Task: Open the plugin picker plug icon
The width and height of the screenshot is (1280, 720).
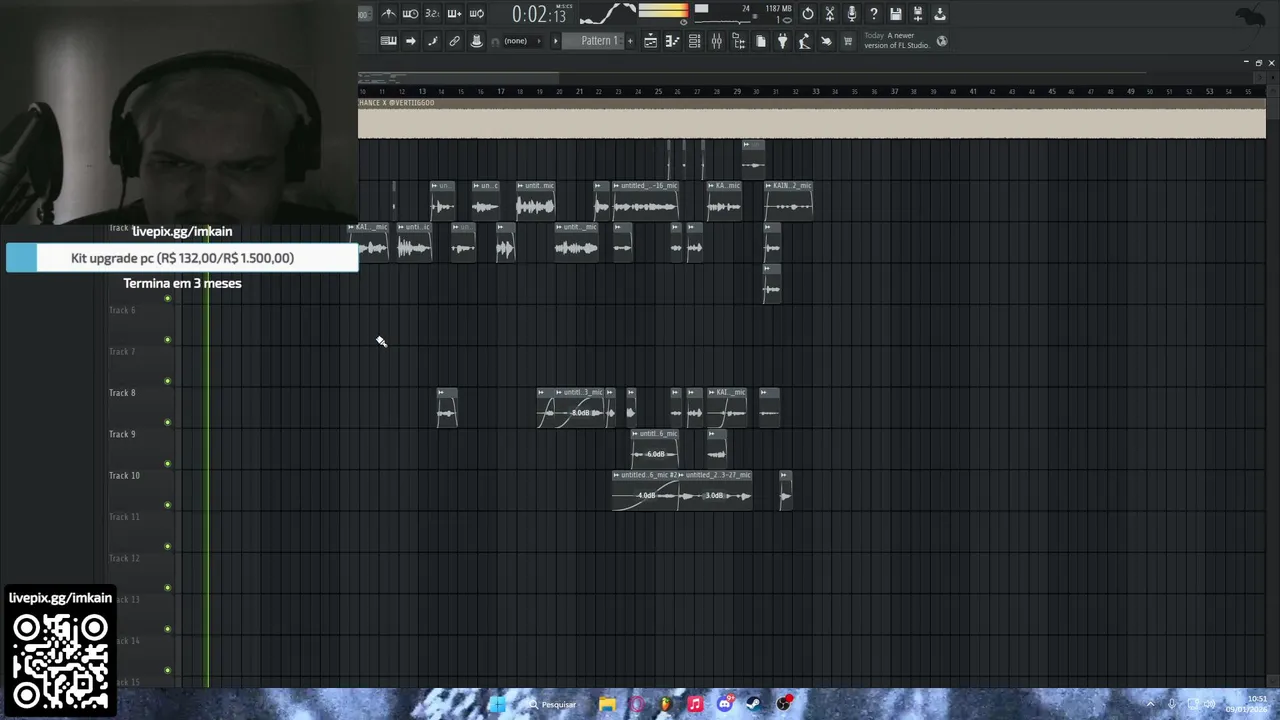Action: tap(782, 41)
